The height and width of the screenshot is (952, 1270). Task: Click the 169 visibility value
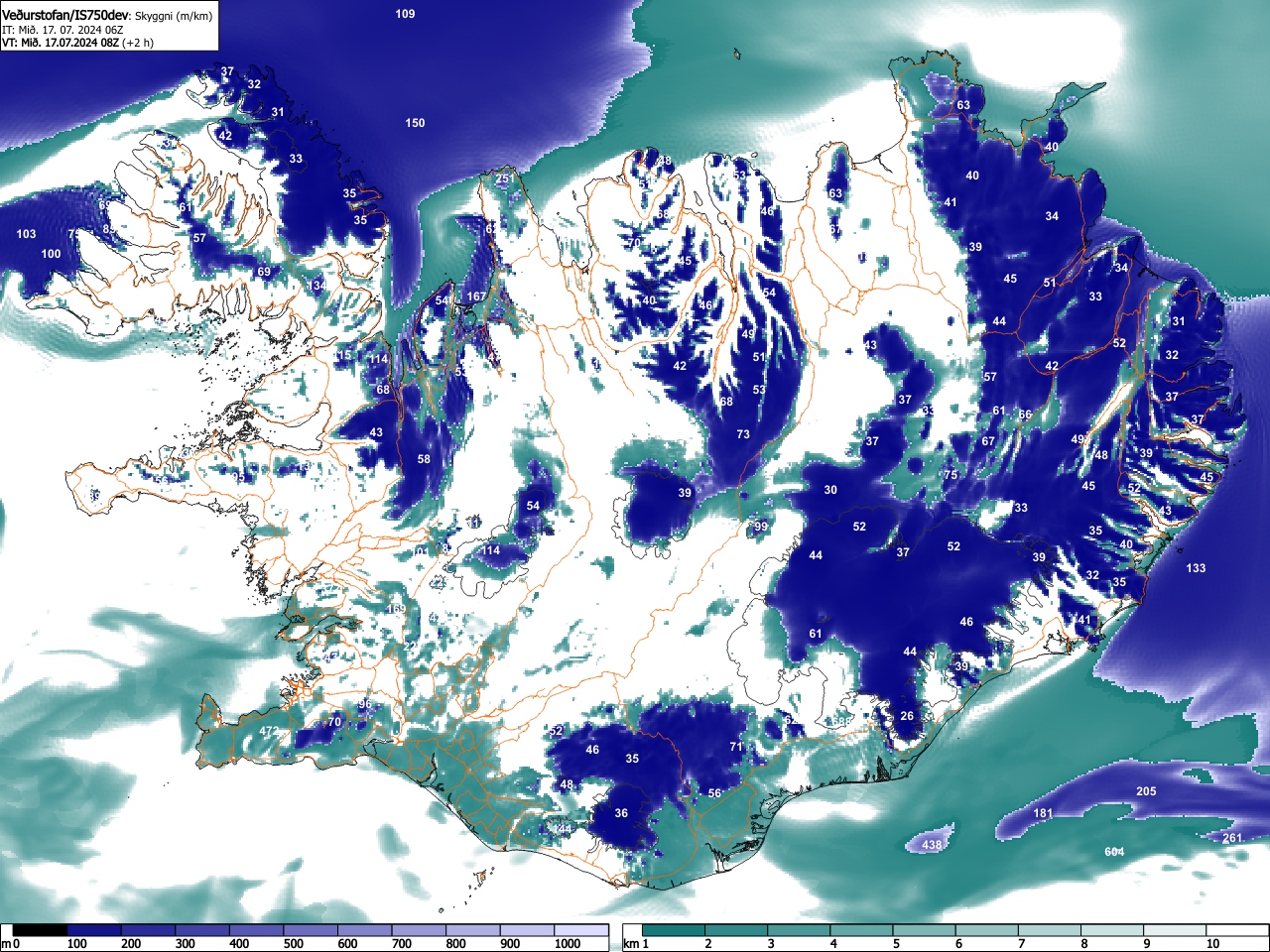[397, 609]
